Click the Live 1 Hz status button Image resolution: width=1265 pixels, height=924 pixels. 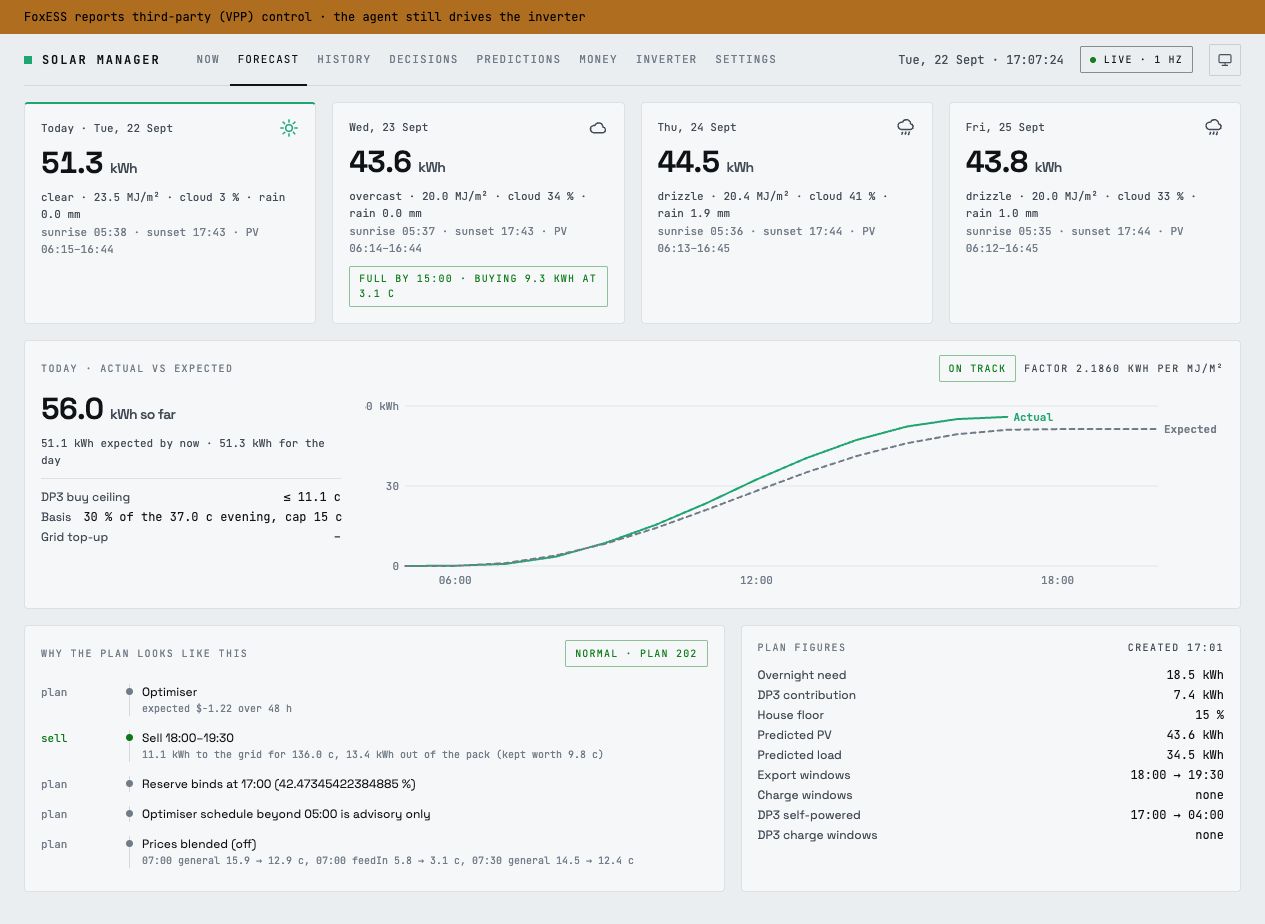tap(1136, 60)
